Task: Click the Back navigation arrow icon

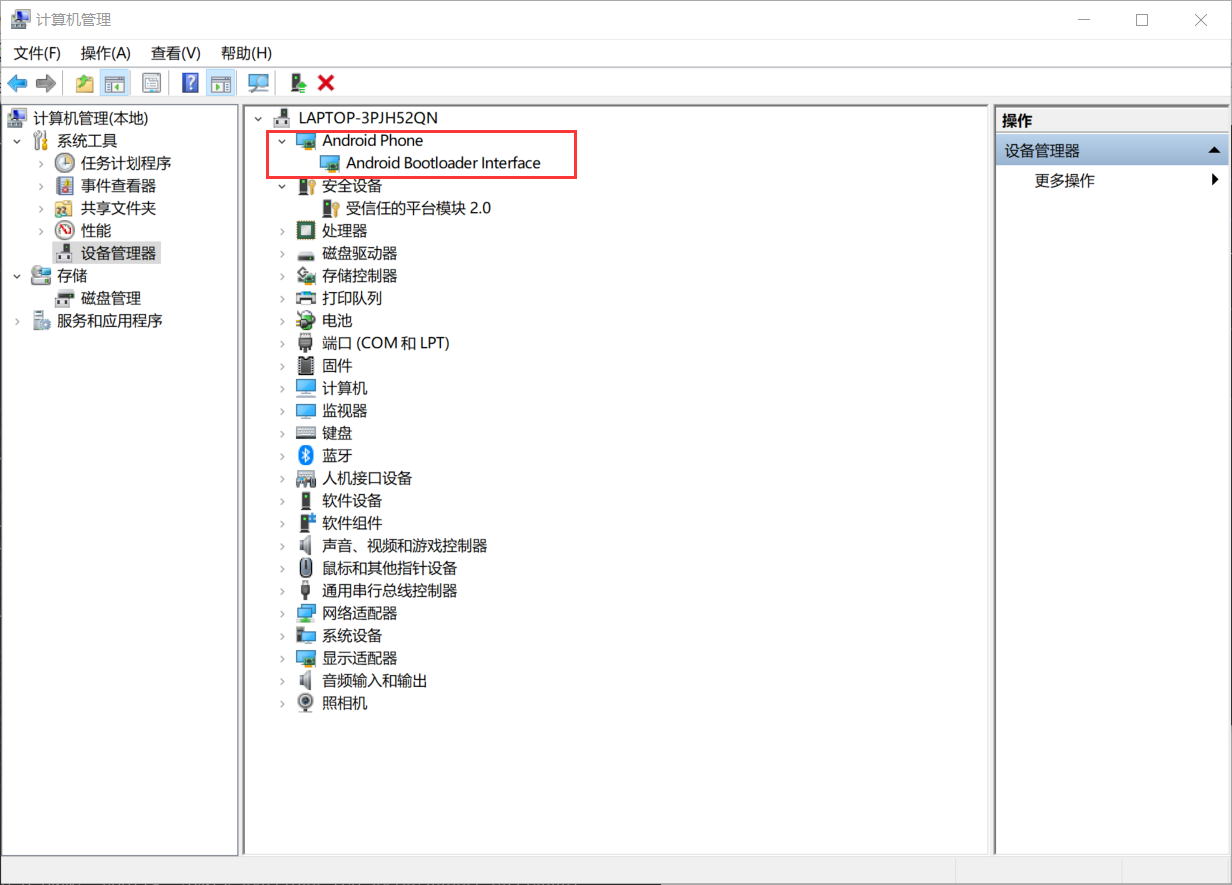Action: [17, 83]
